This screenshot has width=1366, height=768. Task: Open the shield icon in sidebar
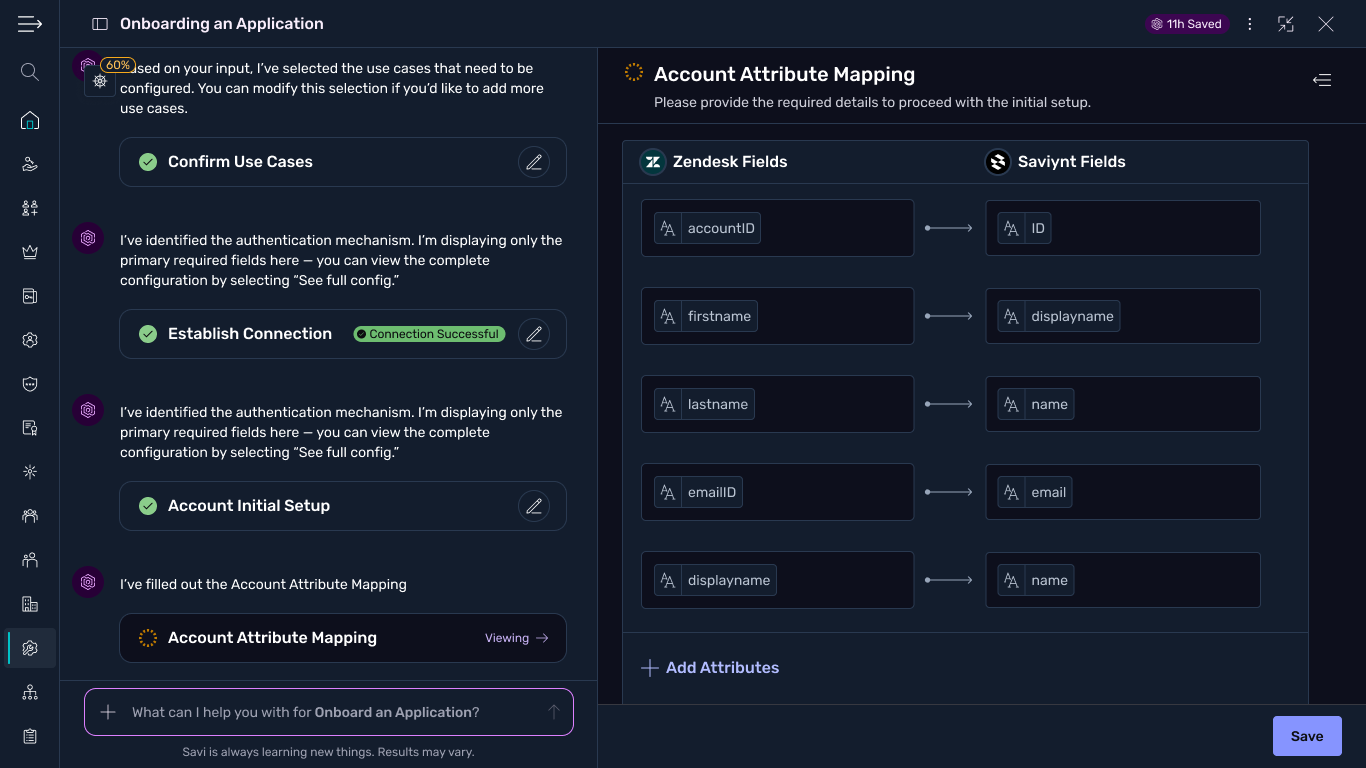30,384
